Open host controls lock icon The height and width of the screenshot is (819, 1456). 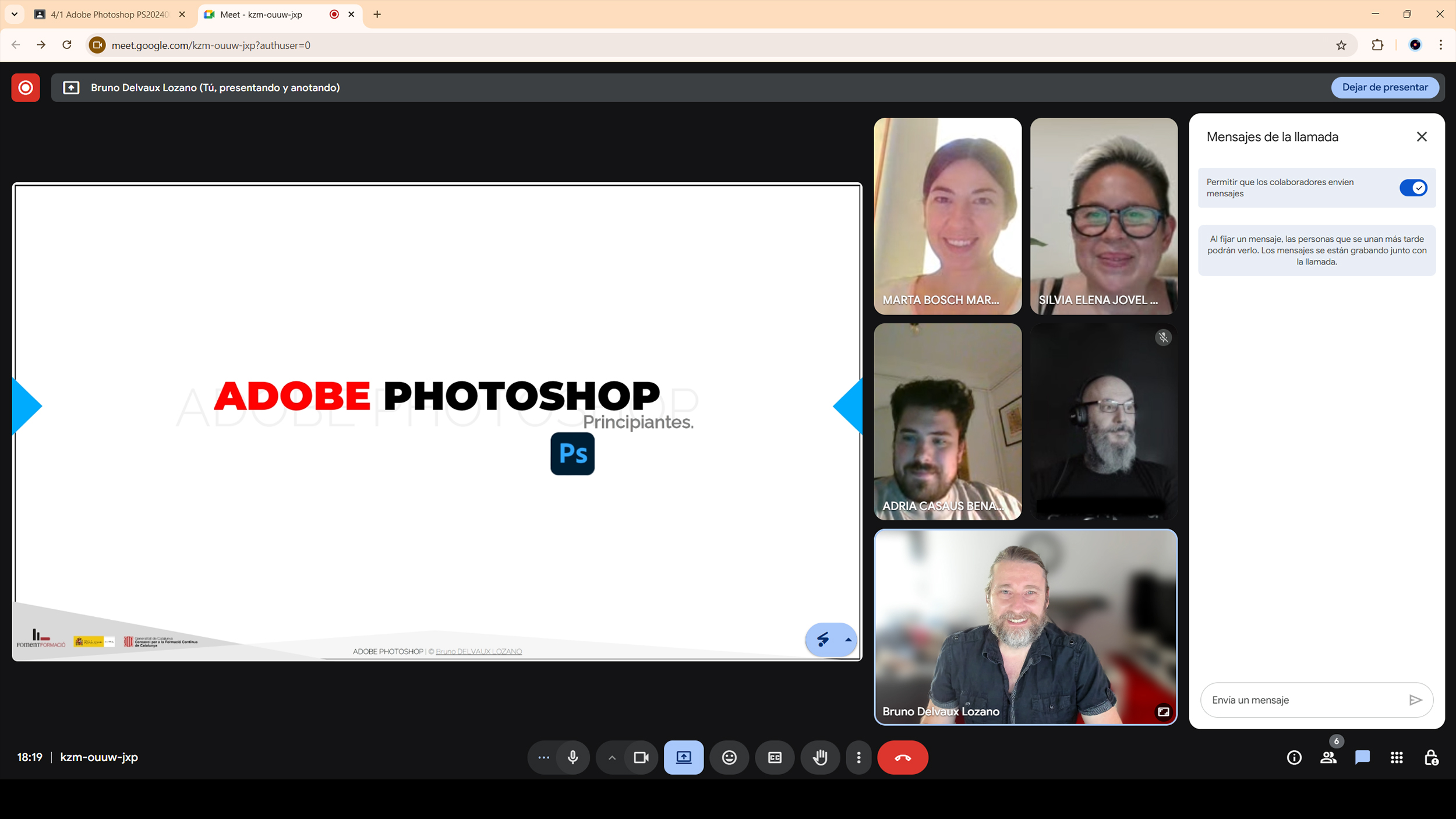pyautogui.click(x=1430, y=757)
